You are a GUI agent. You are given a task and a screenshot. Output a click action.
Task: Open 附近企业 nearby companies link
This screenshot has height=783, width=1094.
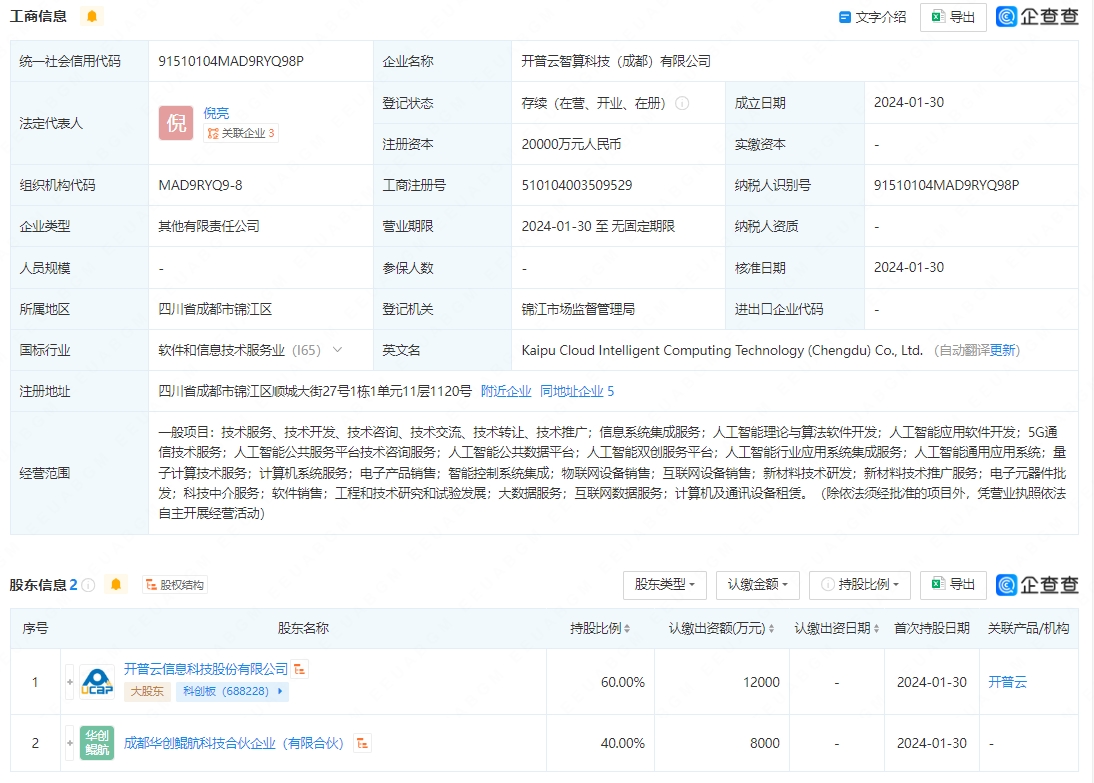506,391
